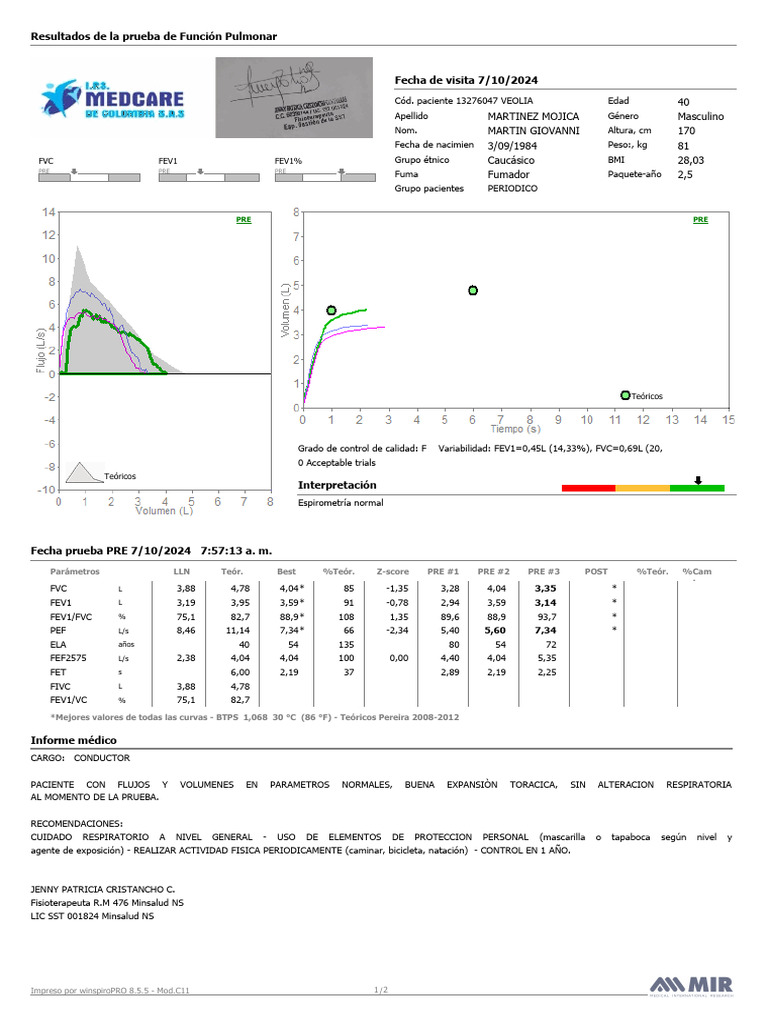Click the green theoretical marker at 6 seconds
The height and width of the screenshot is (1024, 768).
coord(473,291)
